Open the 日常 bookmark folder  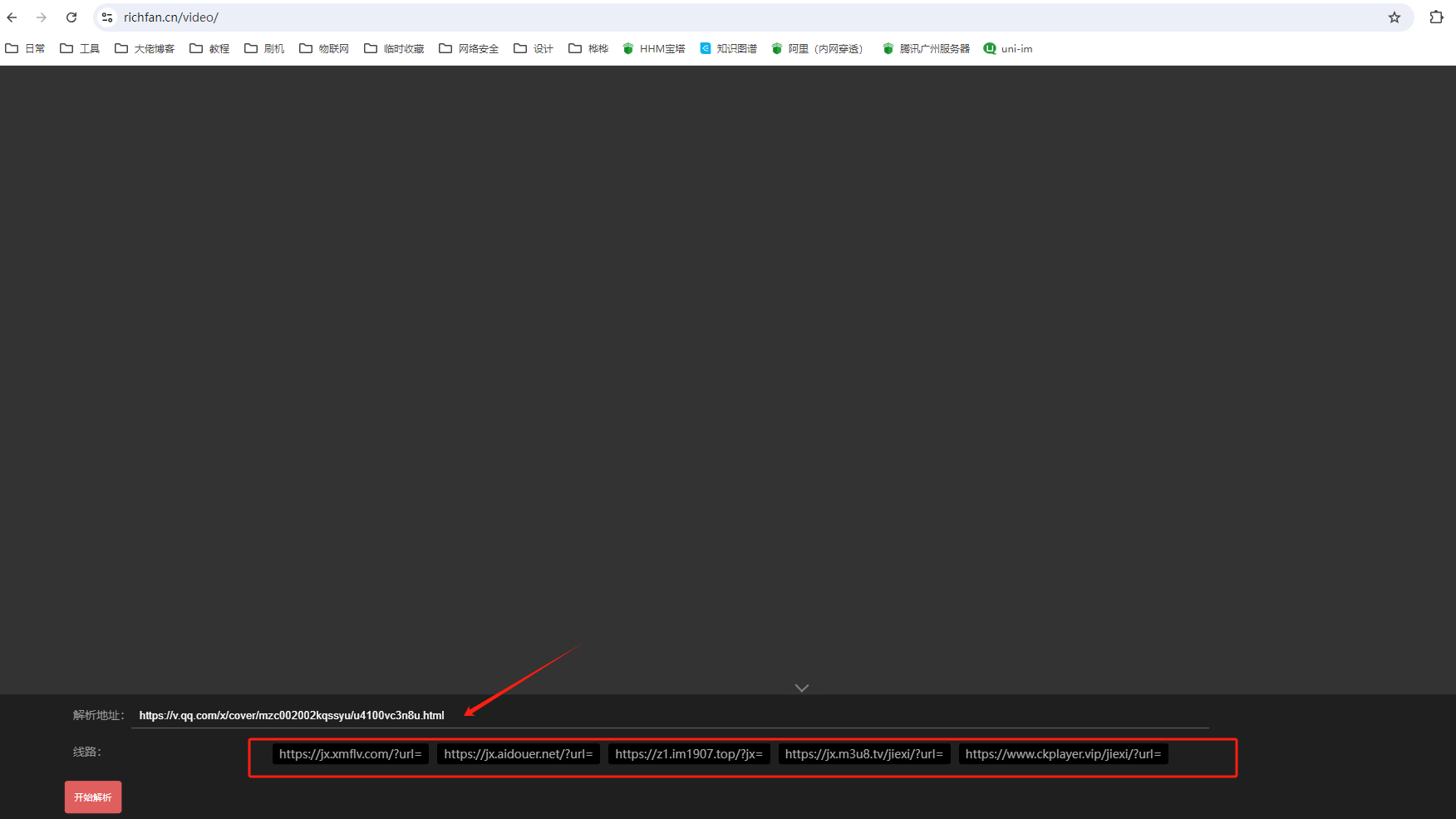coord(25,49)
